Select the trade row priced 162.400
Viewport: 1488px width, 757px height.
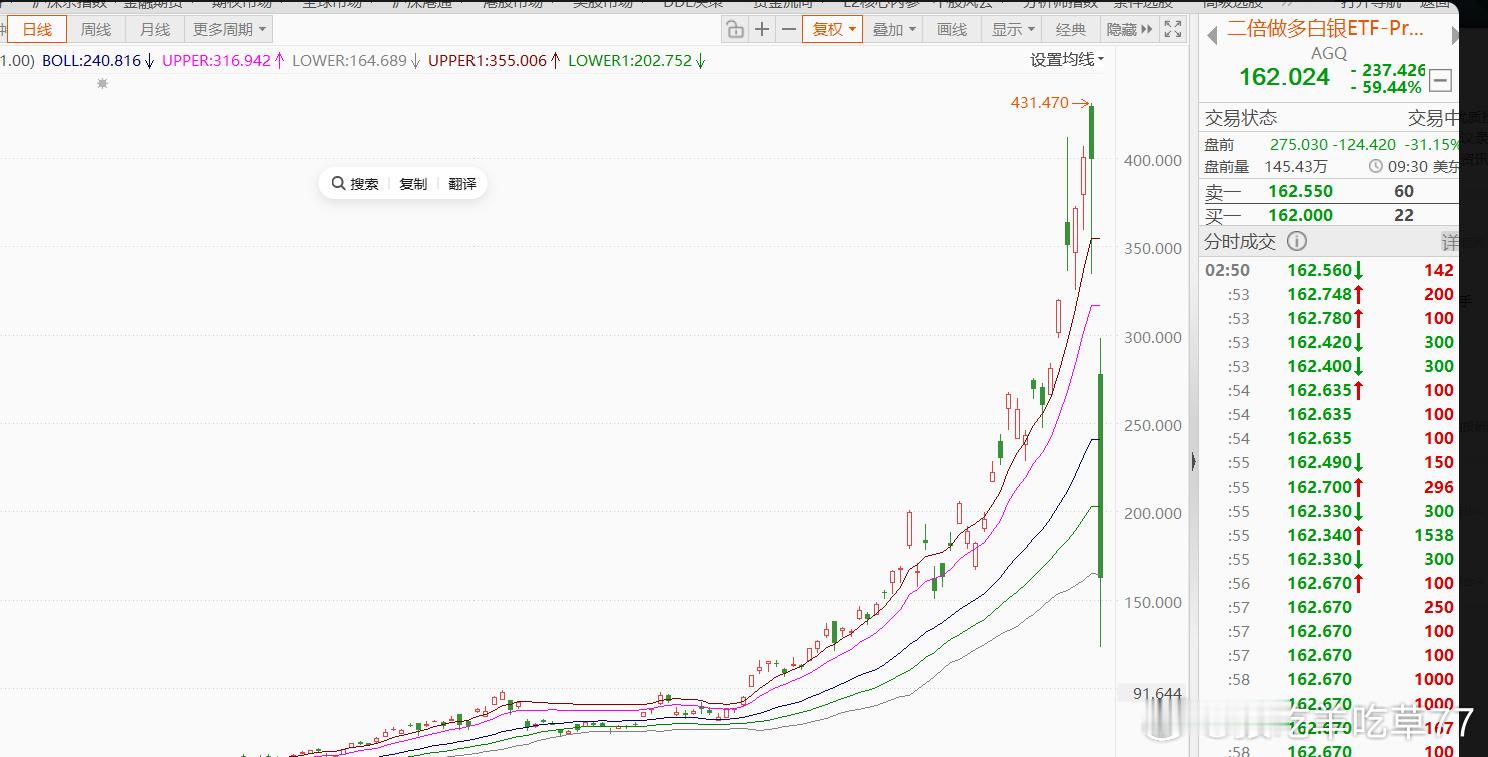pyautogui.click(x=1329, y=366)
